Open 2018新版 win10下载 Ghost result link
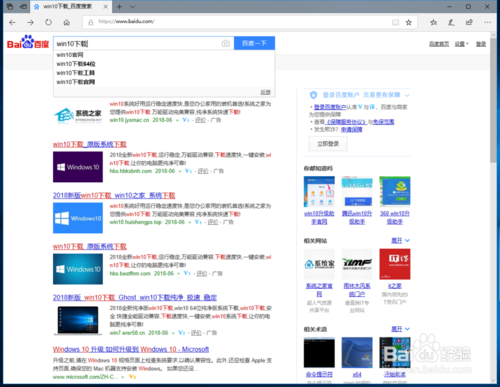 [135, 297]
